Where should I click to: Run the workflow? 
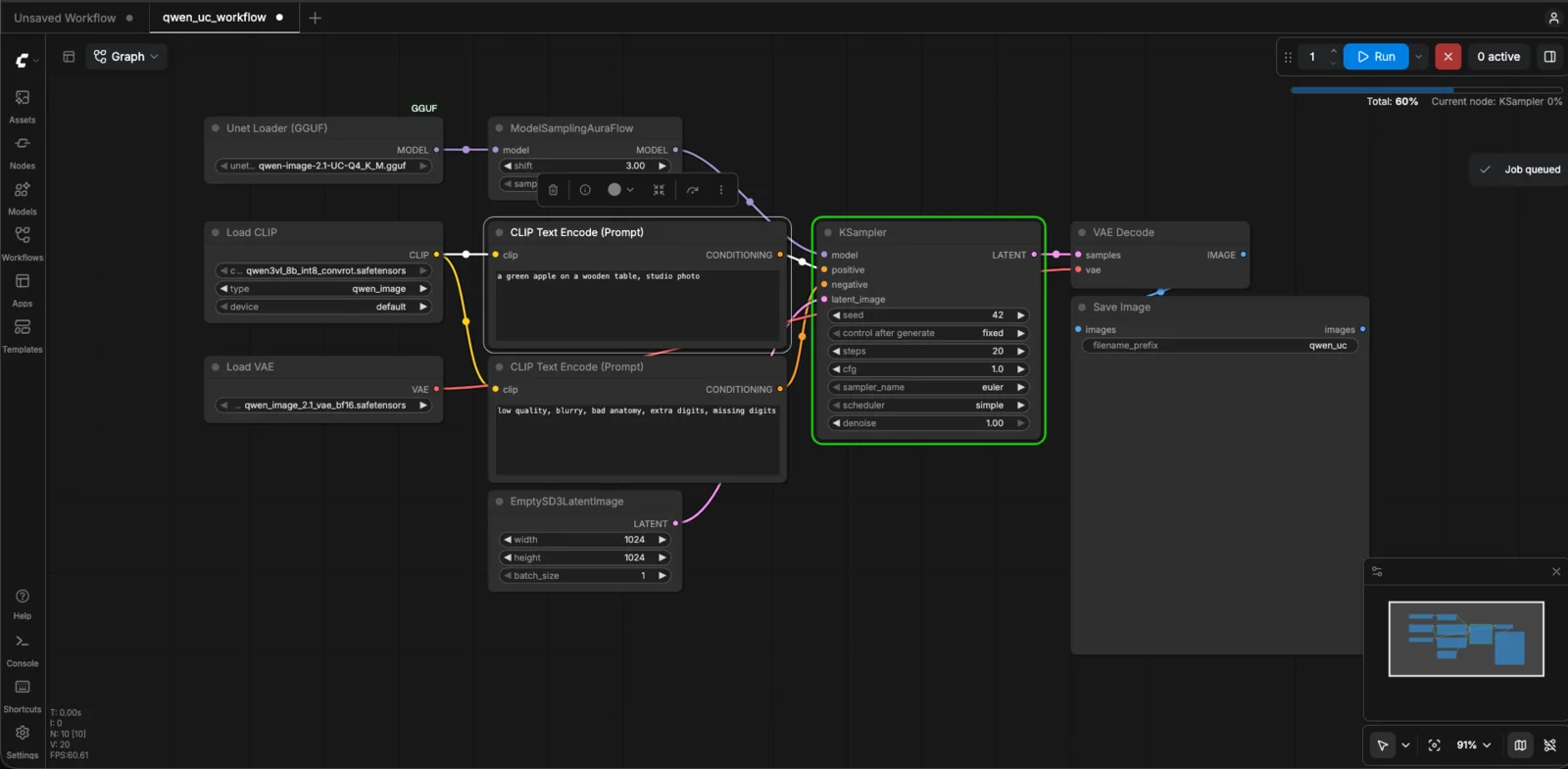(x=1376, y=57)
